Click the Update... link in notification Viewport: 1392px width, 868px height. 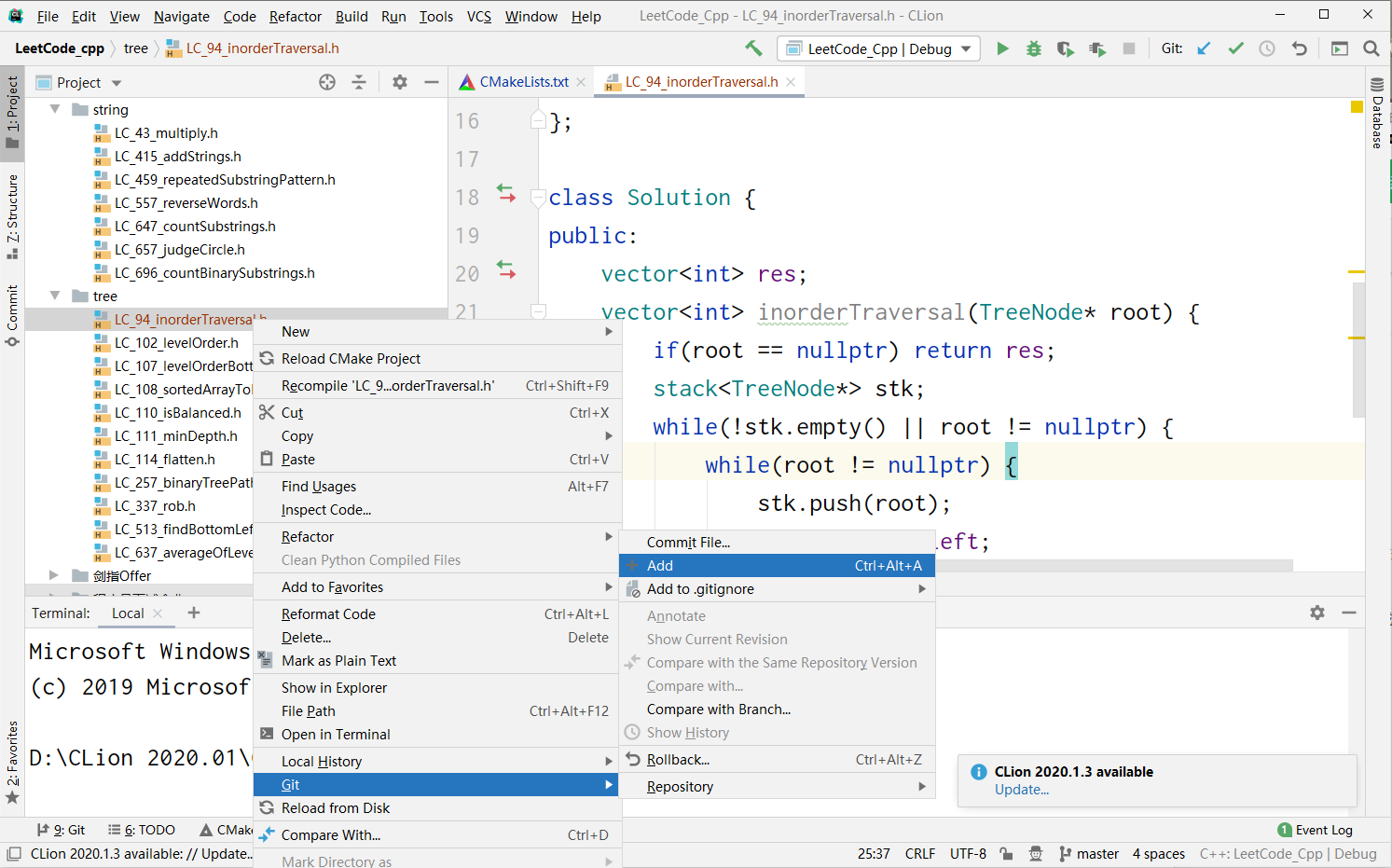click(x=1021, y=790)
